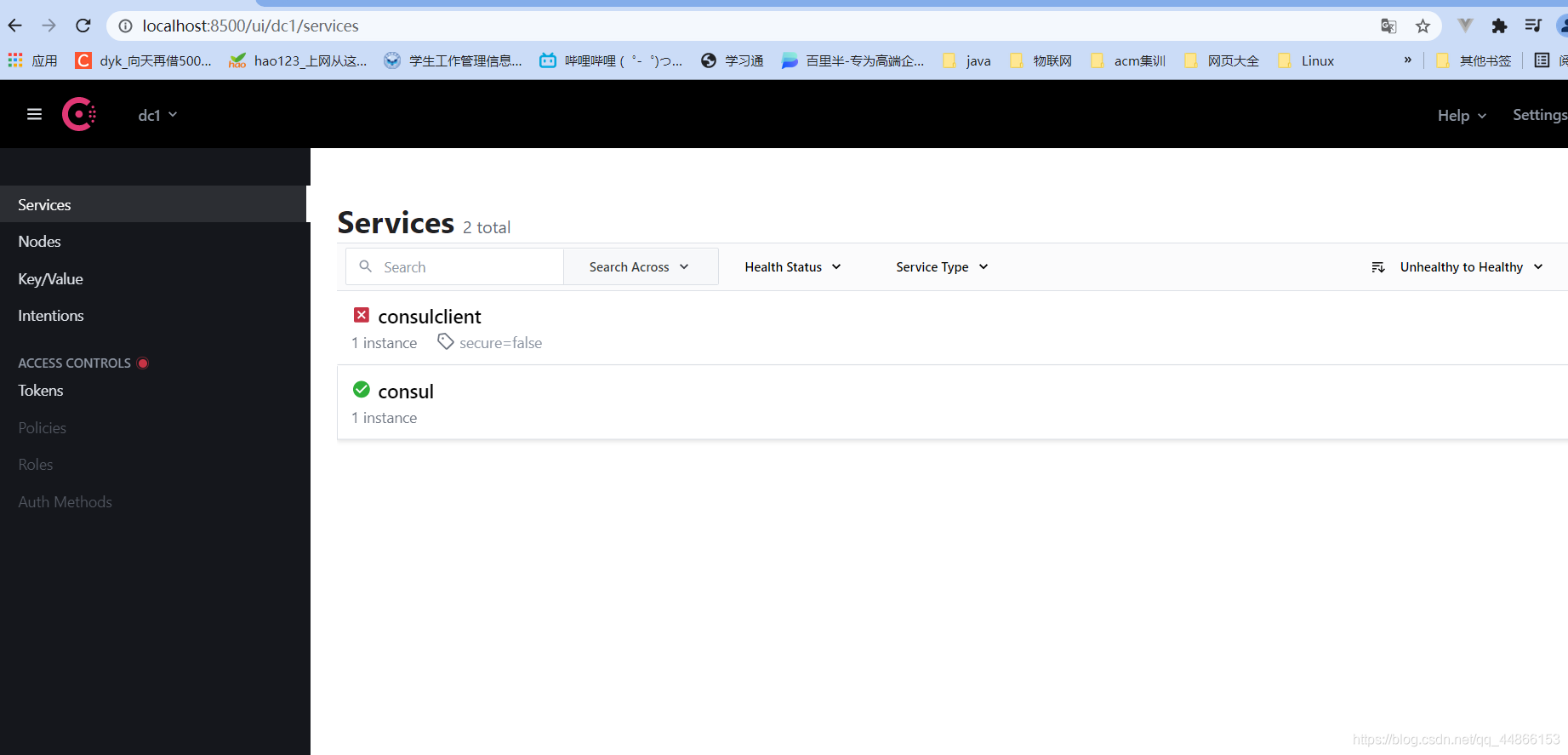This screenshot has height=755, width=1568.
Task: Open the bilibili 哔哩哔哩 bookmark
Action: click(611, 60)
